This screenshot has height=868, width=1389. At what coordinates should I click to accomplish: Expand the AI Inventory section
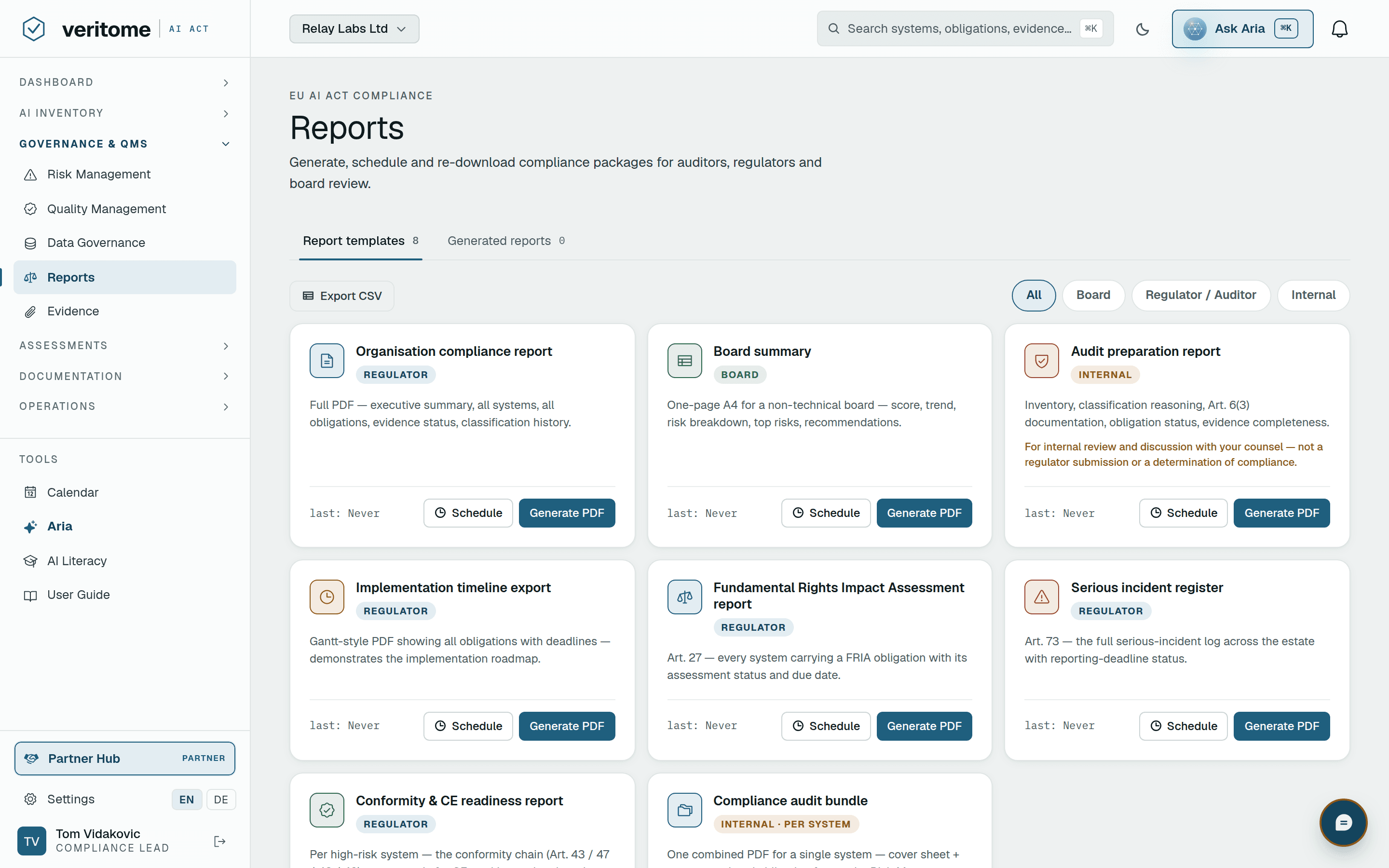124,113
